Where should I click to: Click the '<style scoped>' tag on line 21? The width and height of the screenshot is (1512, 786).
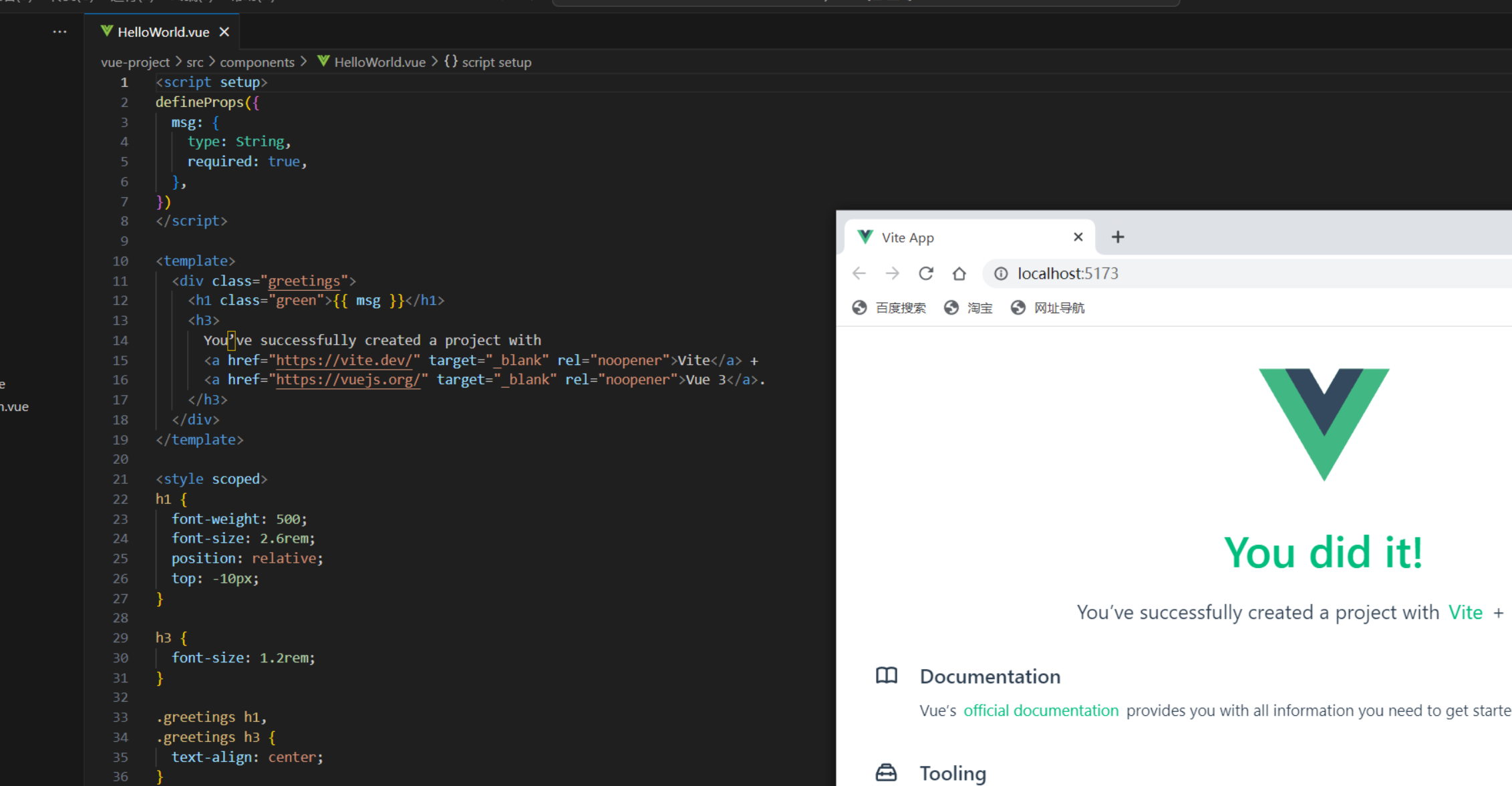pos(211,479)
